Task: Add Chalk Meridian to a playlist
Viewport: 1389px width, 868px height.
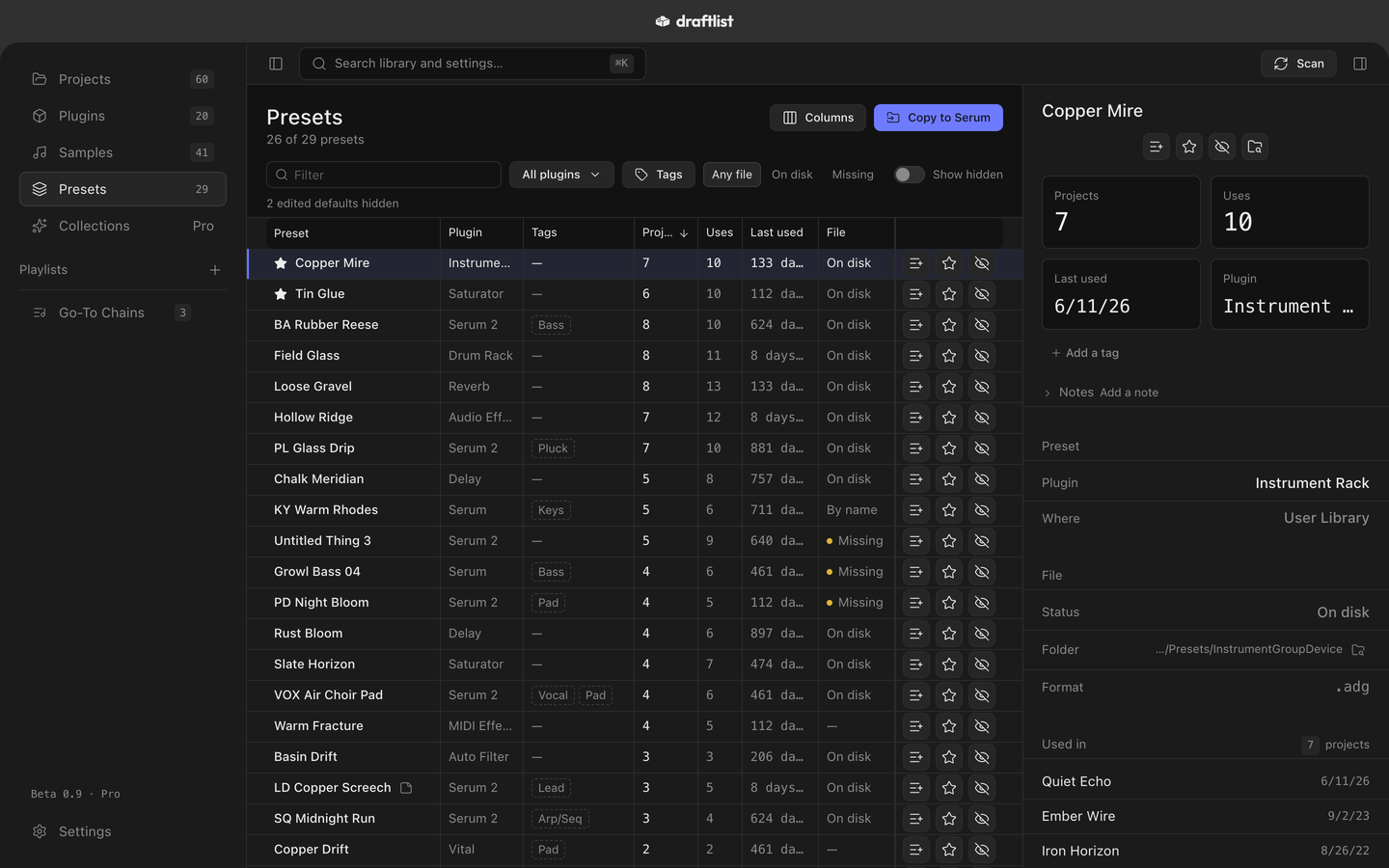Action: [x=916, y=479]
